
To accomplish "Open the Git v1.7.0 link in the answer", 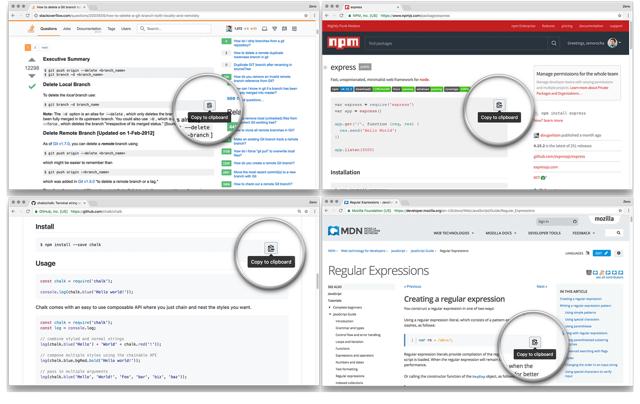I will coord(61,144).
